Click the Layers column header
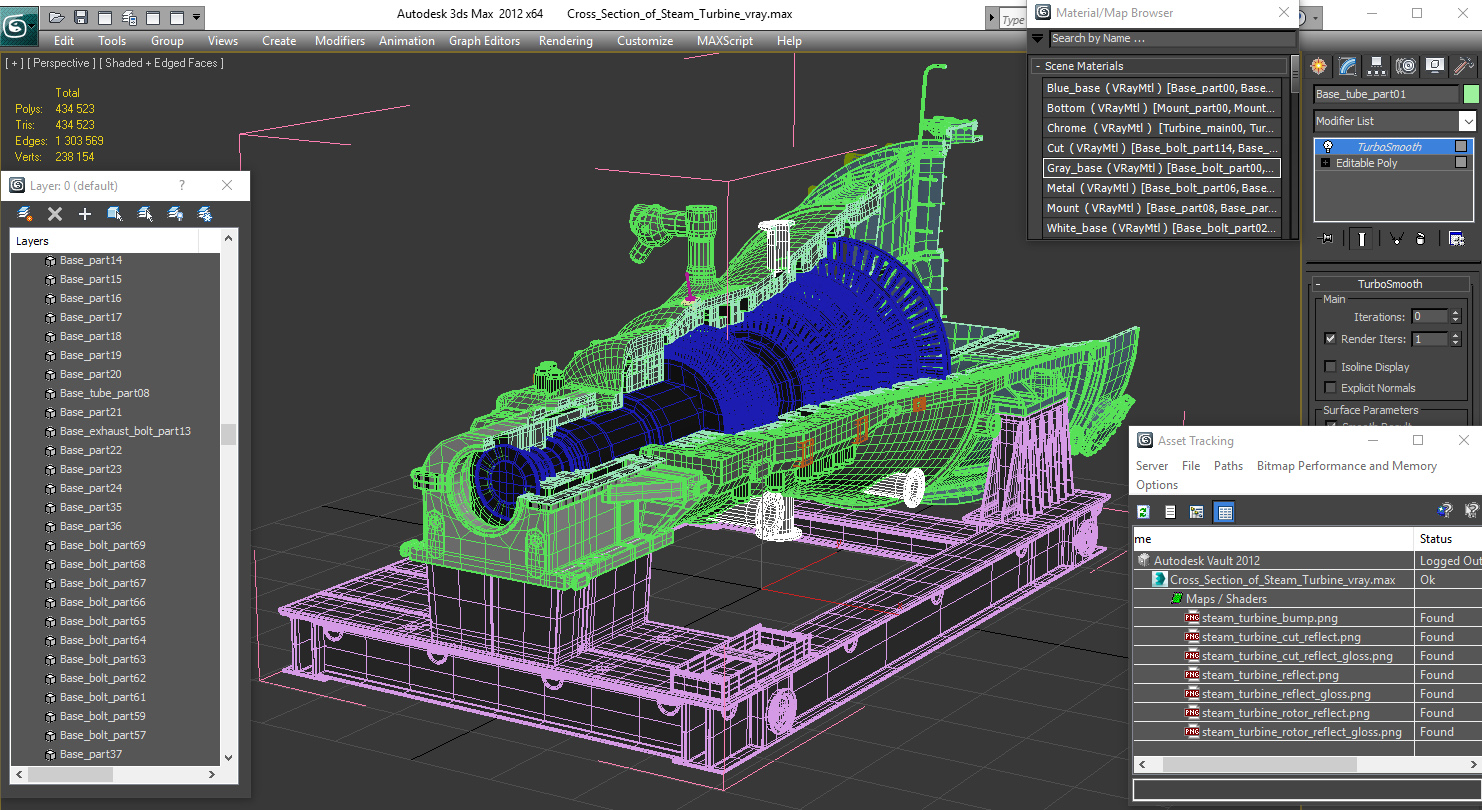The image size is (1482, 810). (x=105, y=241)
